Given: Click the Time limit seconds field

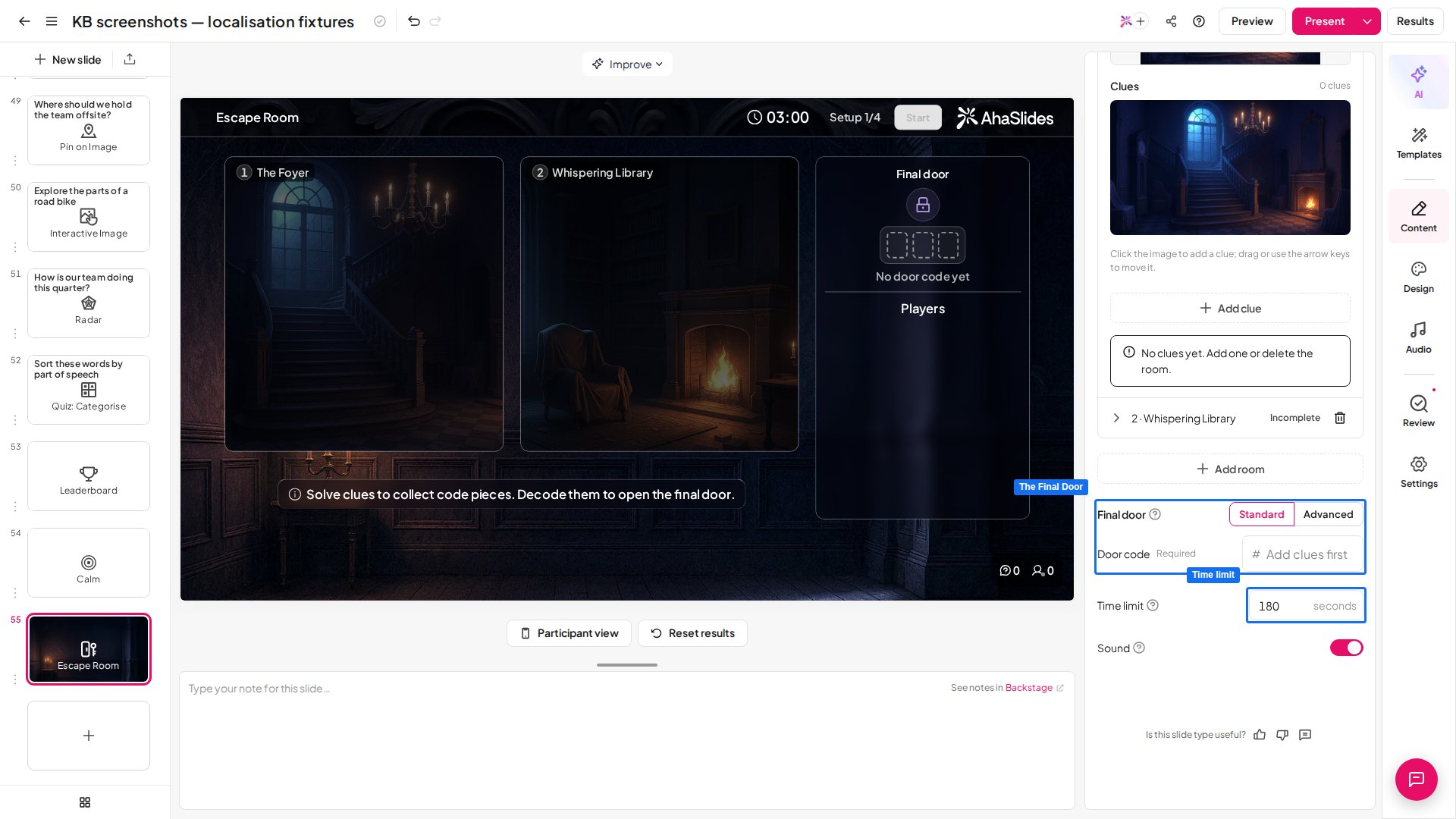Looking at the screenshot, I should pos(1306,605).
